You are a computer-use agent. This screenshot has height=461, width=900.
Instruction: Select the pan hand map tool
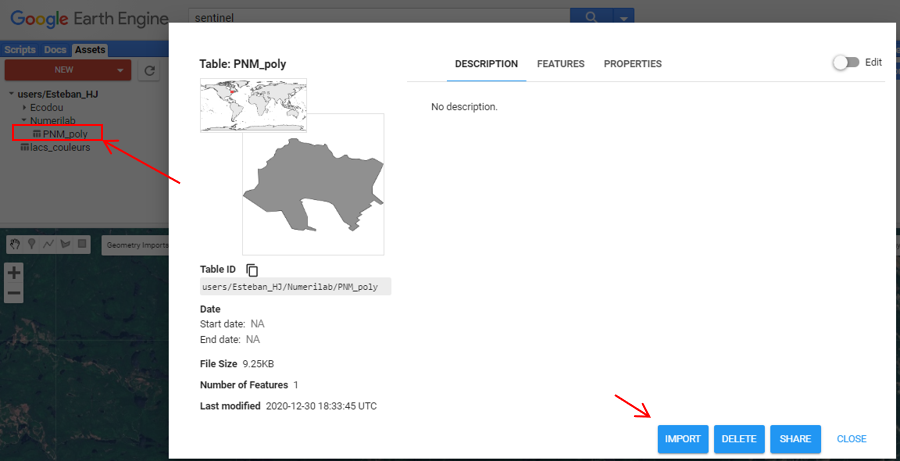pyautogui.click(x=15, y=245)
